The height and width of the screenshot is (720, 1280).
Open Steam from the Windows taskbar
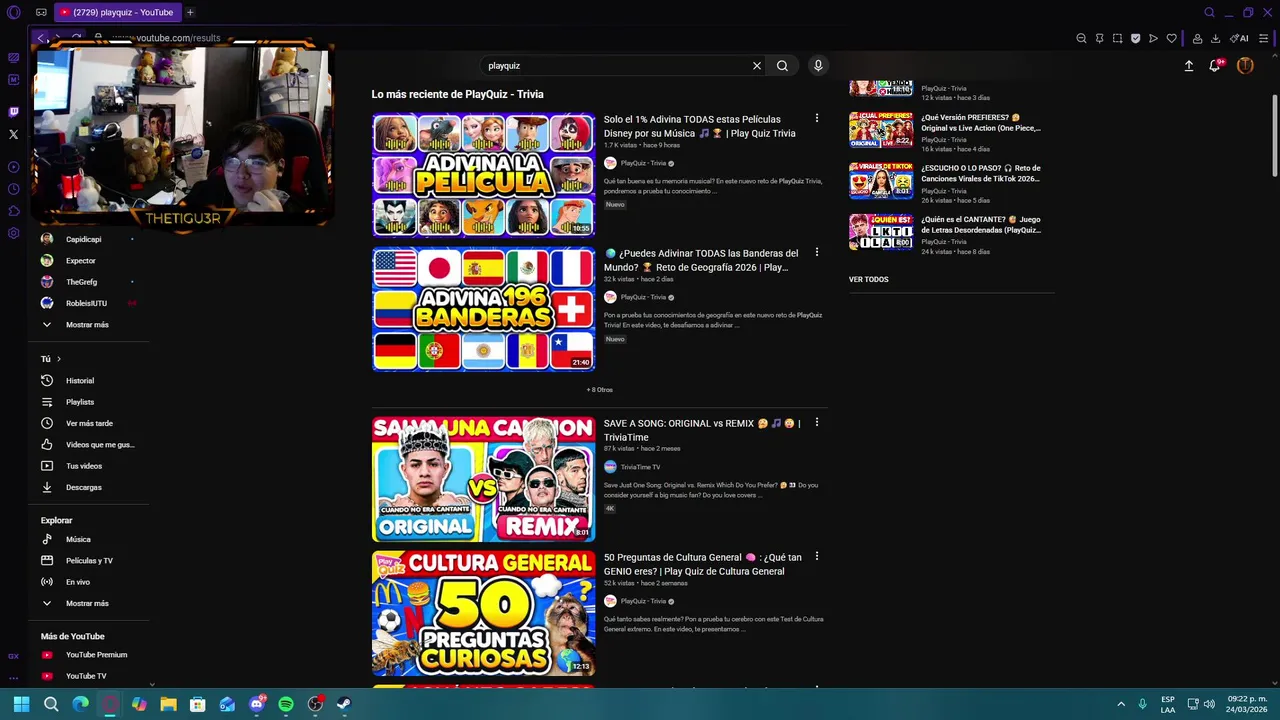coord(344,704)
